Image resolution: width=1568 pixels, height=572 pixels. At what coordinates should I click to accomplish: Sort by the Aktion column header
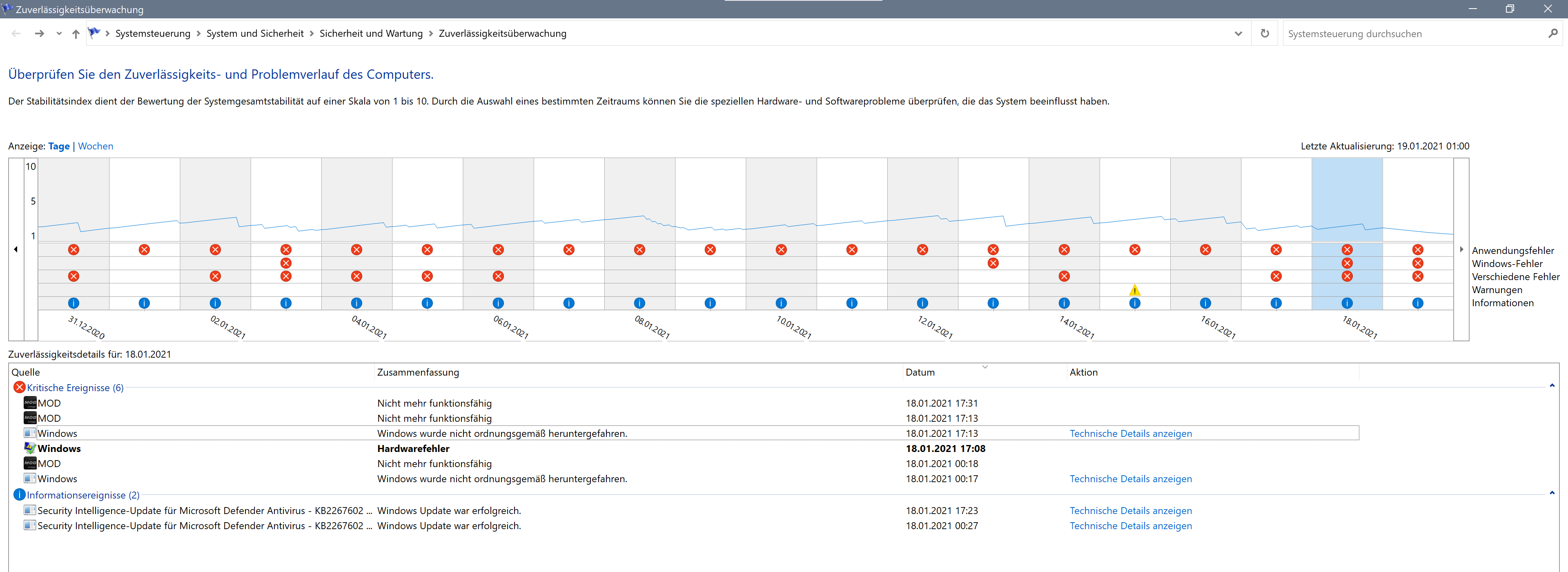pos(1212,372)
